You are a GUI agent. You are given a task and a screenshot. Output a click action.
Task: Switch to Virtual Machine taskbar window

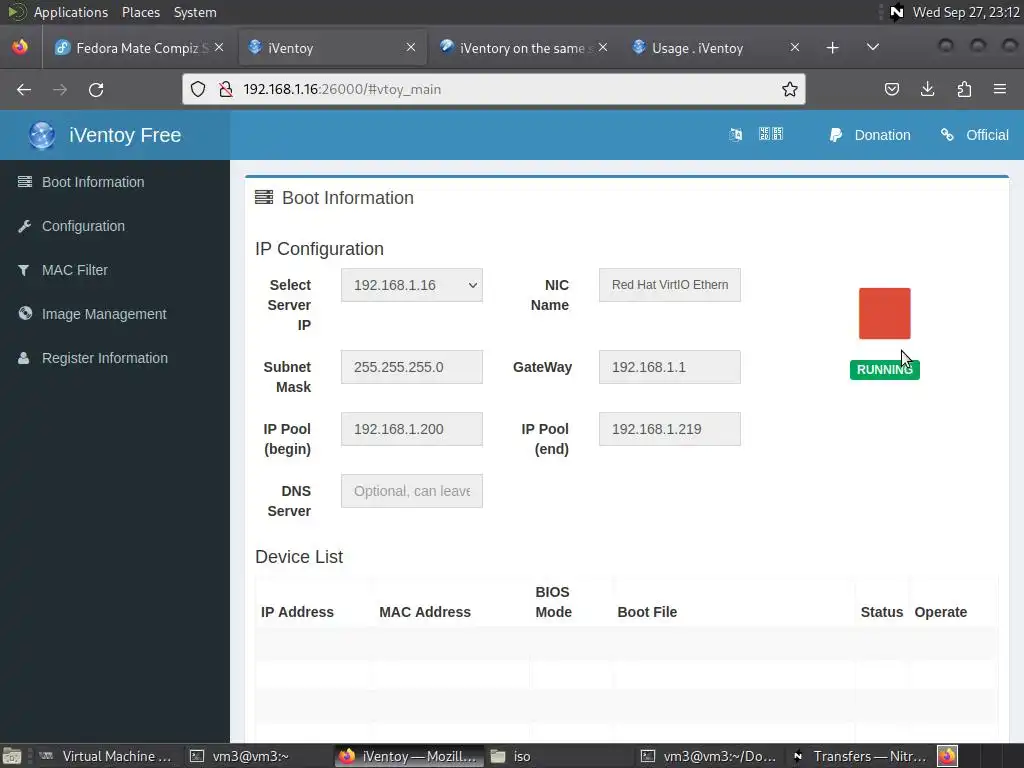pyautogui.click(x=106, y=756)
